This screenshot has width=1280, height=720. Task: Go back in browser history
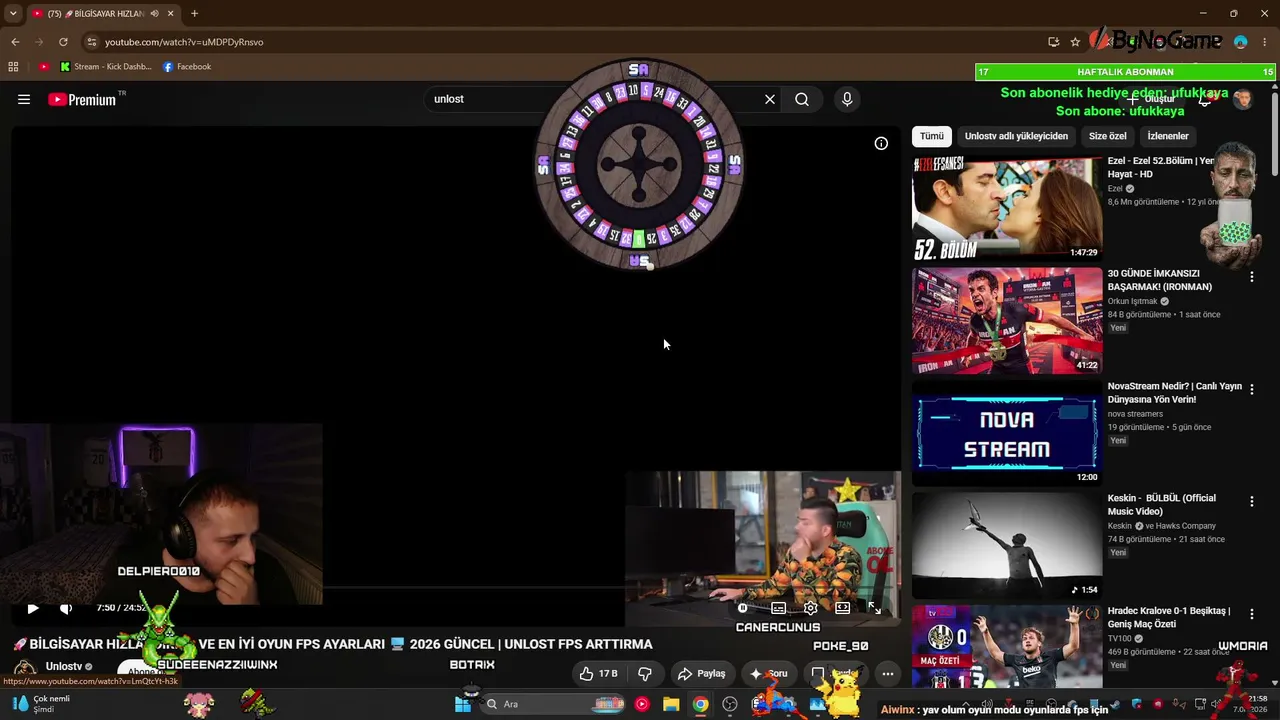click(15, 42)
